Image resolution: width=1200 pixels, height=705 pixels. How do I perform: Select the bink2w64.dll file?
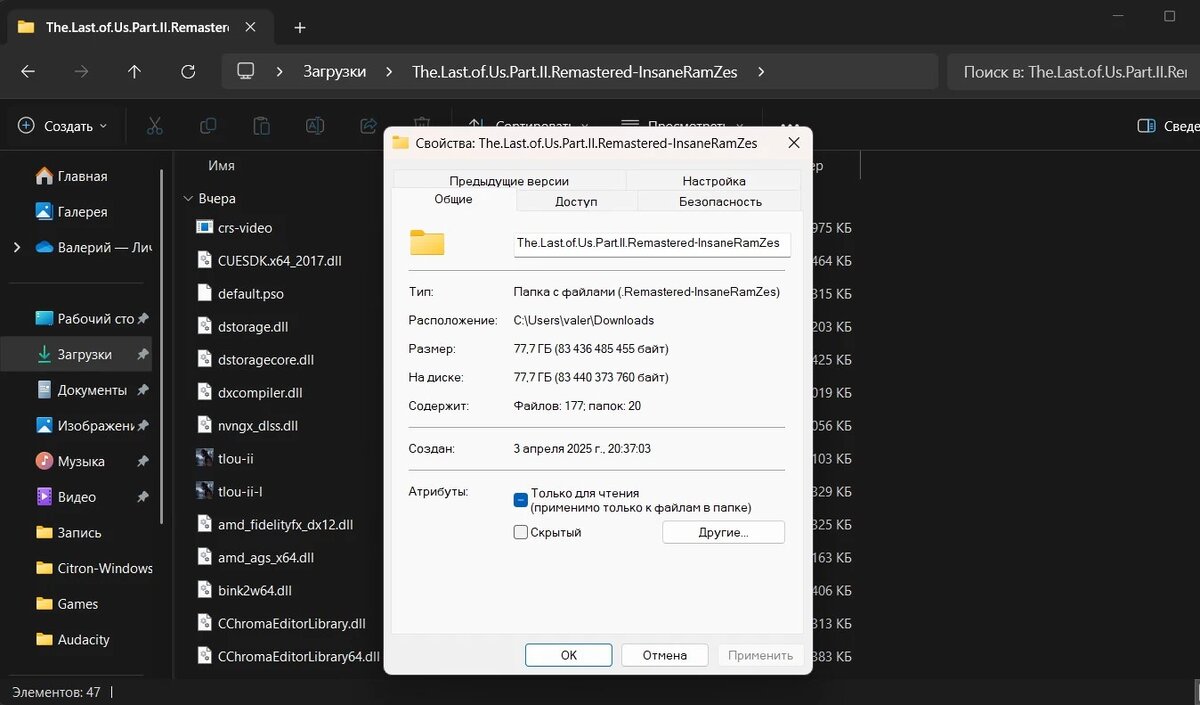tap(243, 591)
